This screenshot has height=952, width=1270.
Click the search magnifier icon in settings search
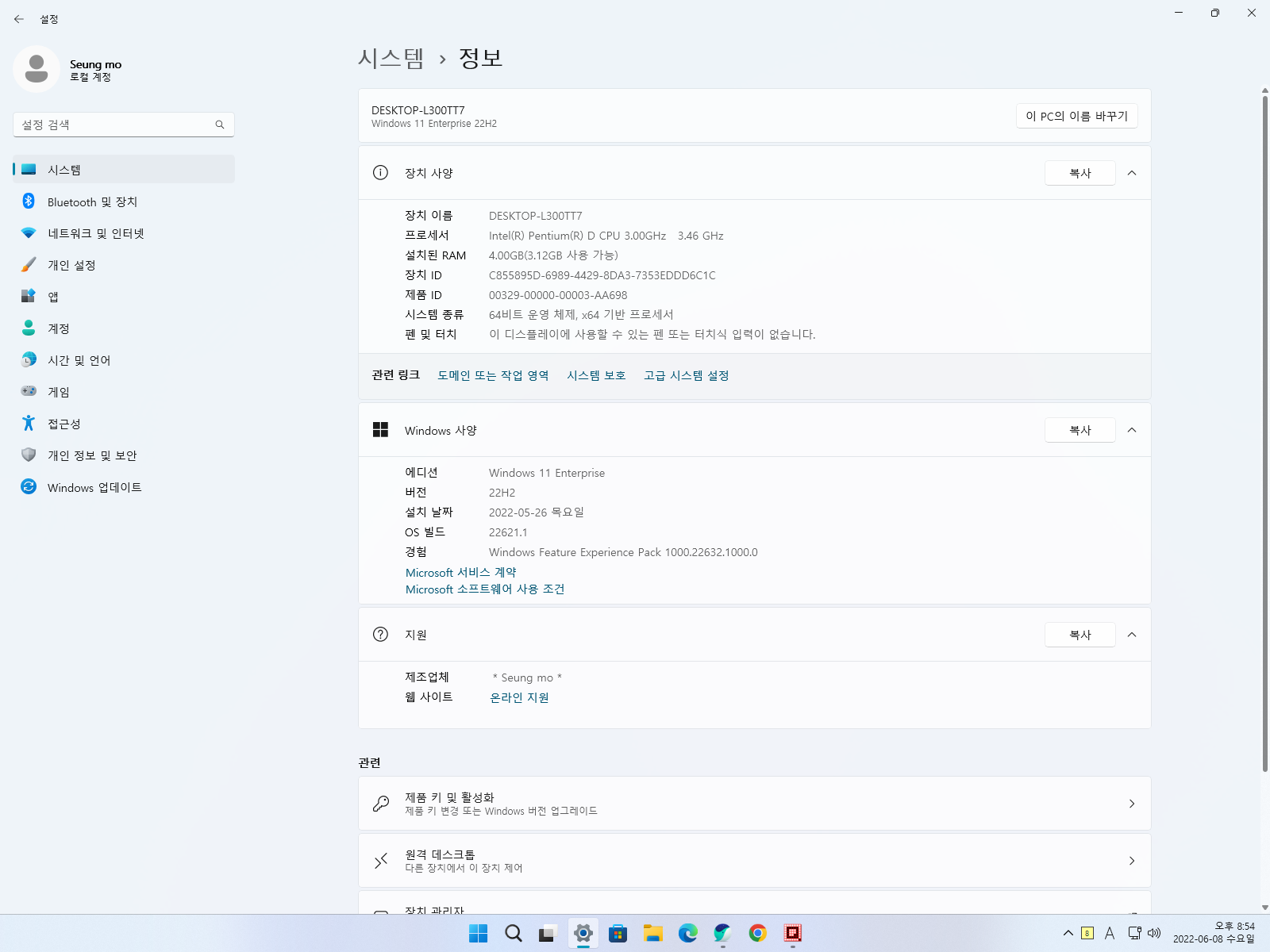pyautogui.click(x=220, y=125)
